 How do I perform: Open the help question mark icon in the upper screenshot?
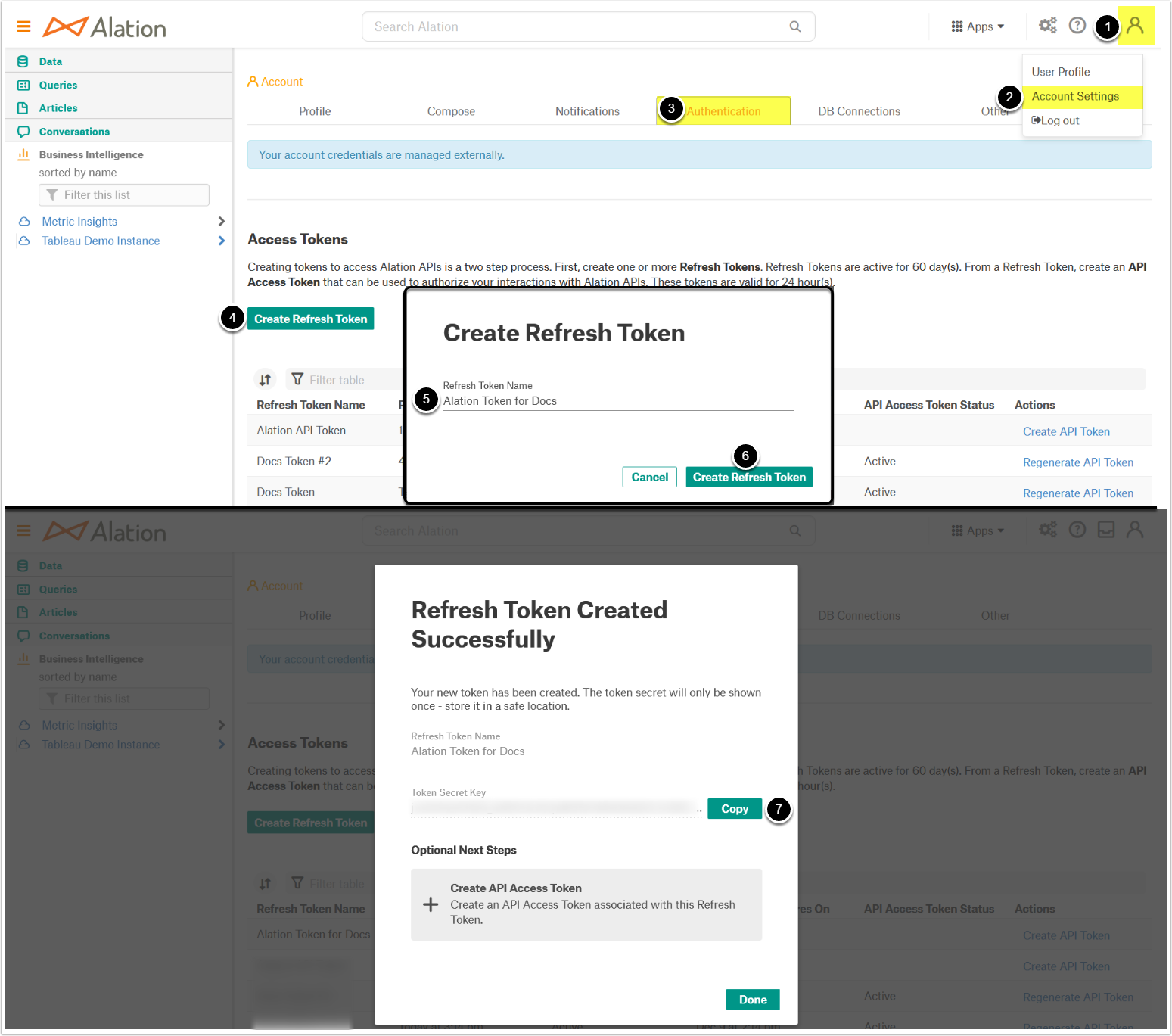click(1077, 26)
